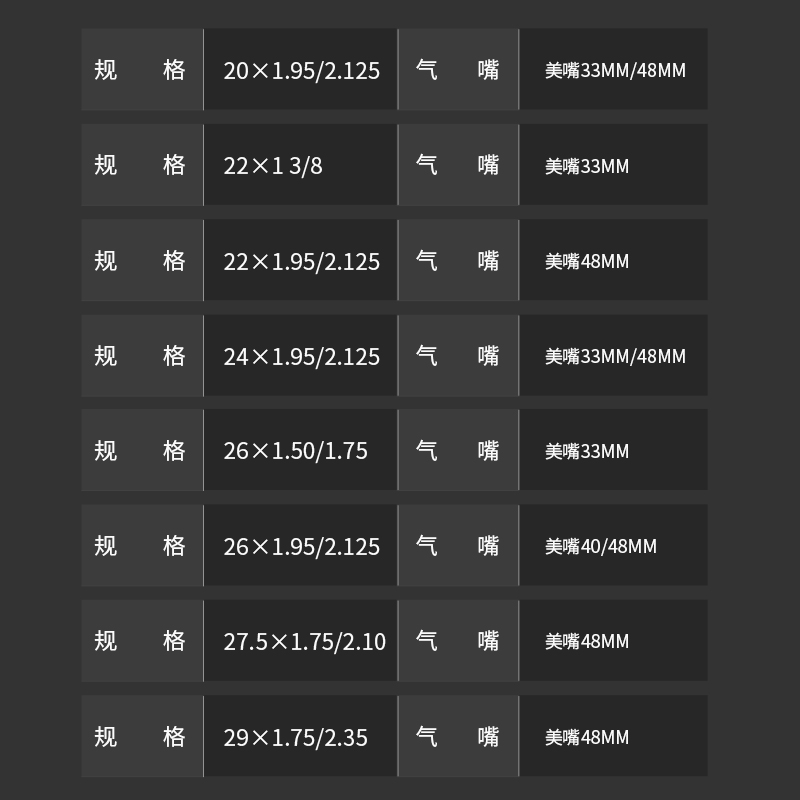Select the 26×1.95/2.125 size cell
The height and width of the screenshot is (800, 800).
click(x=301, y=546)
